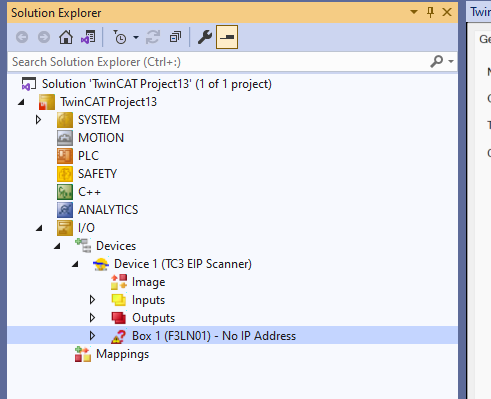Click the SAFETY node icon

(x=65, y=174)
